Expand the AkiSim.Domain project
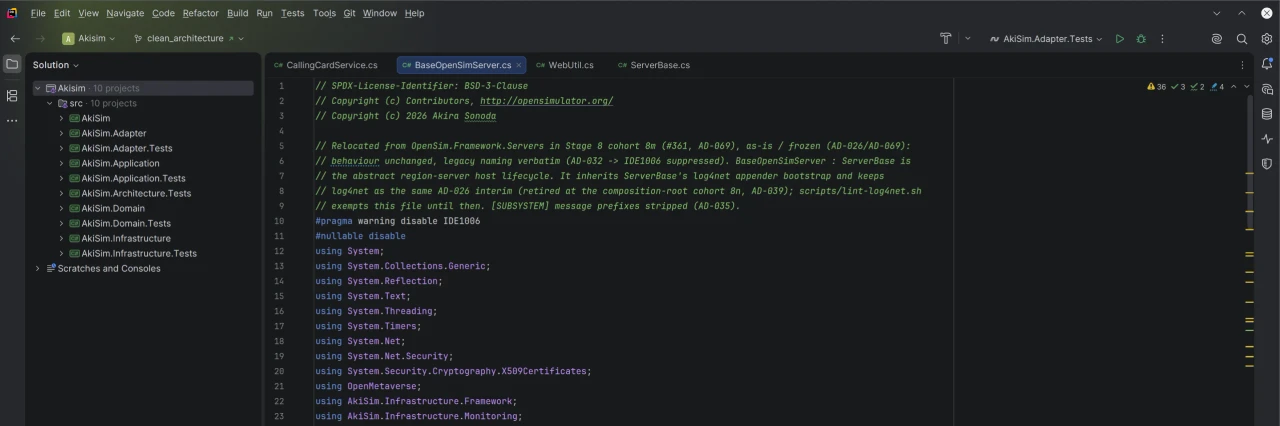This screenshot has width=1280, height=426. tap(61, 208)
